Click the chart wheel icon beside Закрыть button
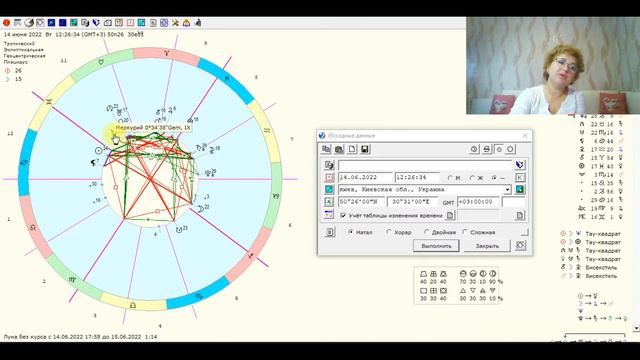Screen dimensions: 640x360 [520, 246]
